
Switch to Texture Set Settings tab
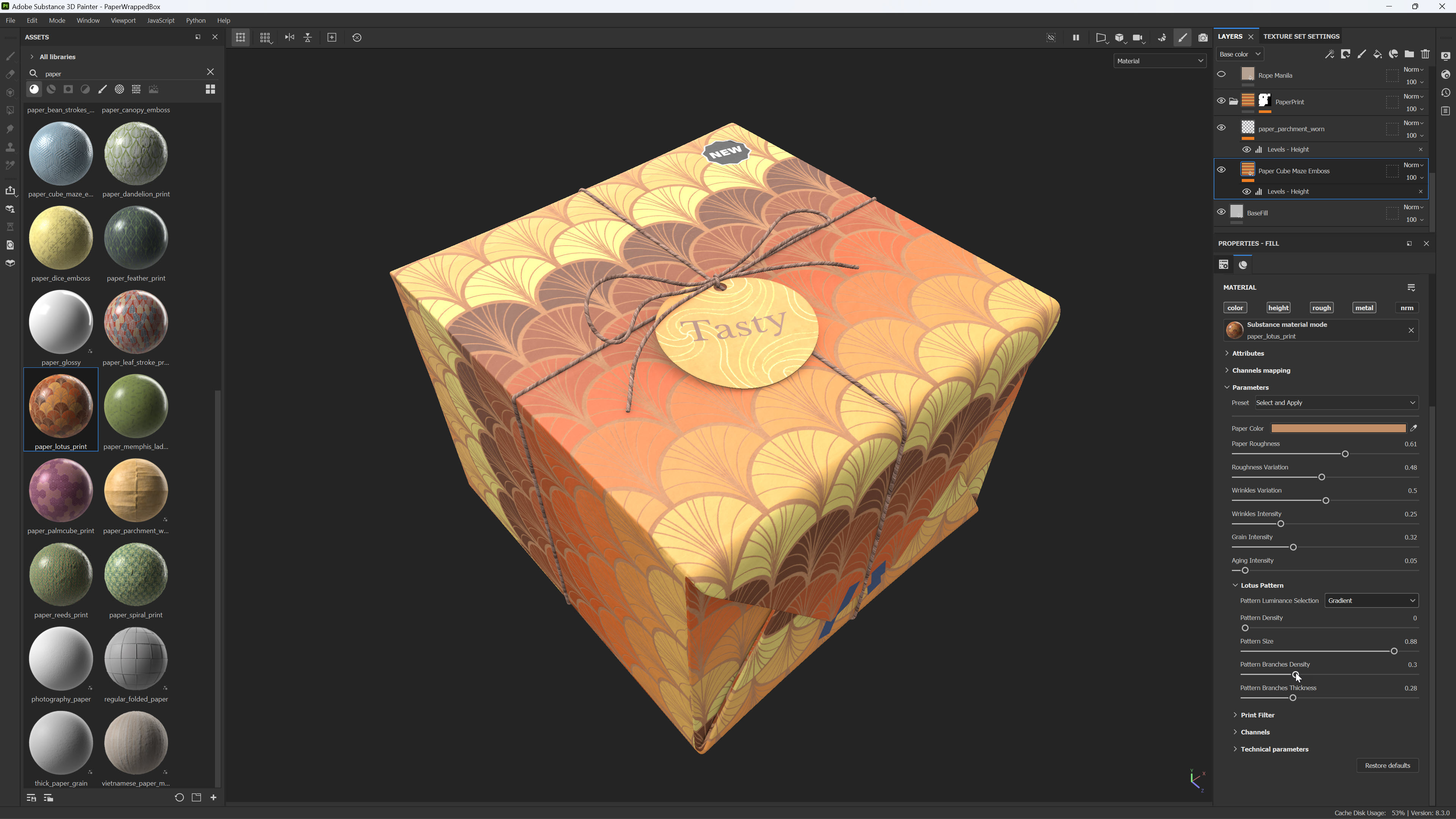tap(1301, 36)
